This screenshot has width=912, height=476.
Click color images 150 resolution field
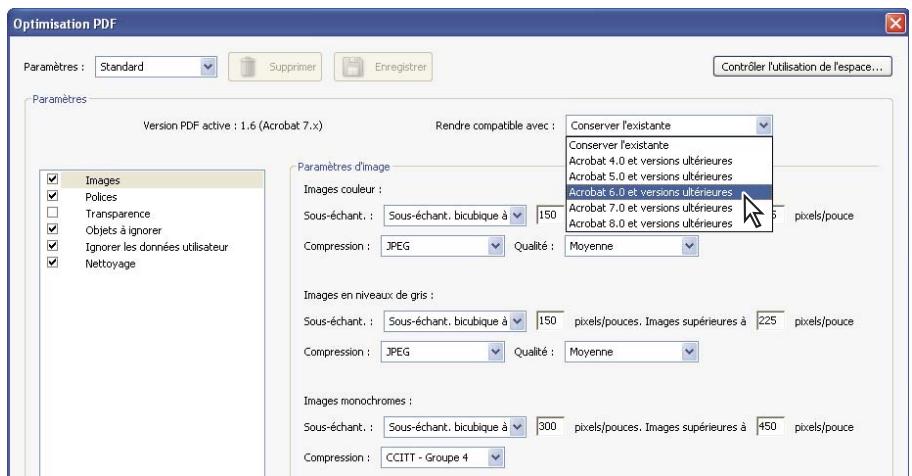548,215
